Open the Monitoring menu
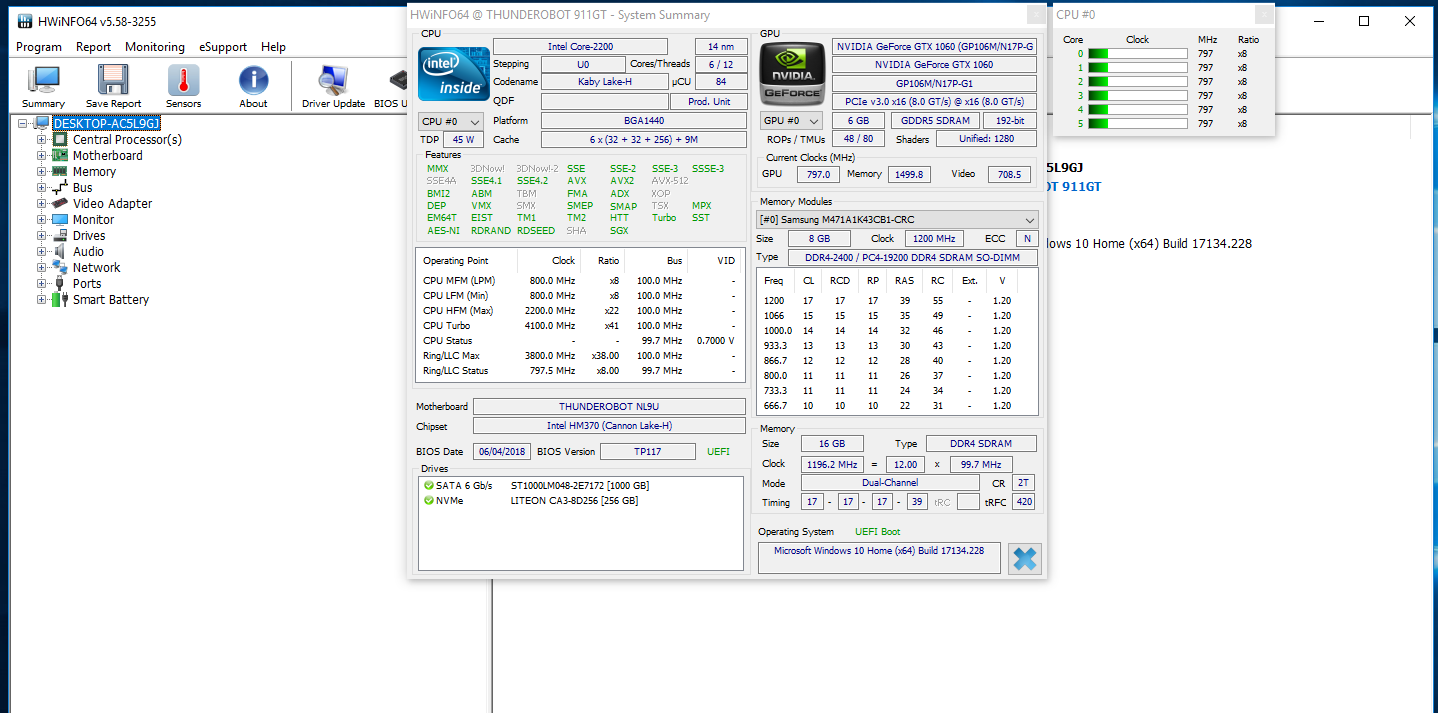Screen dimensions: 1438x713 [155, 47]
